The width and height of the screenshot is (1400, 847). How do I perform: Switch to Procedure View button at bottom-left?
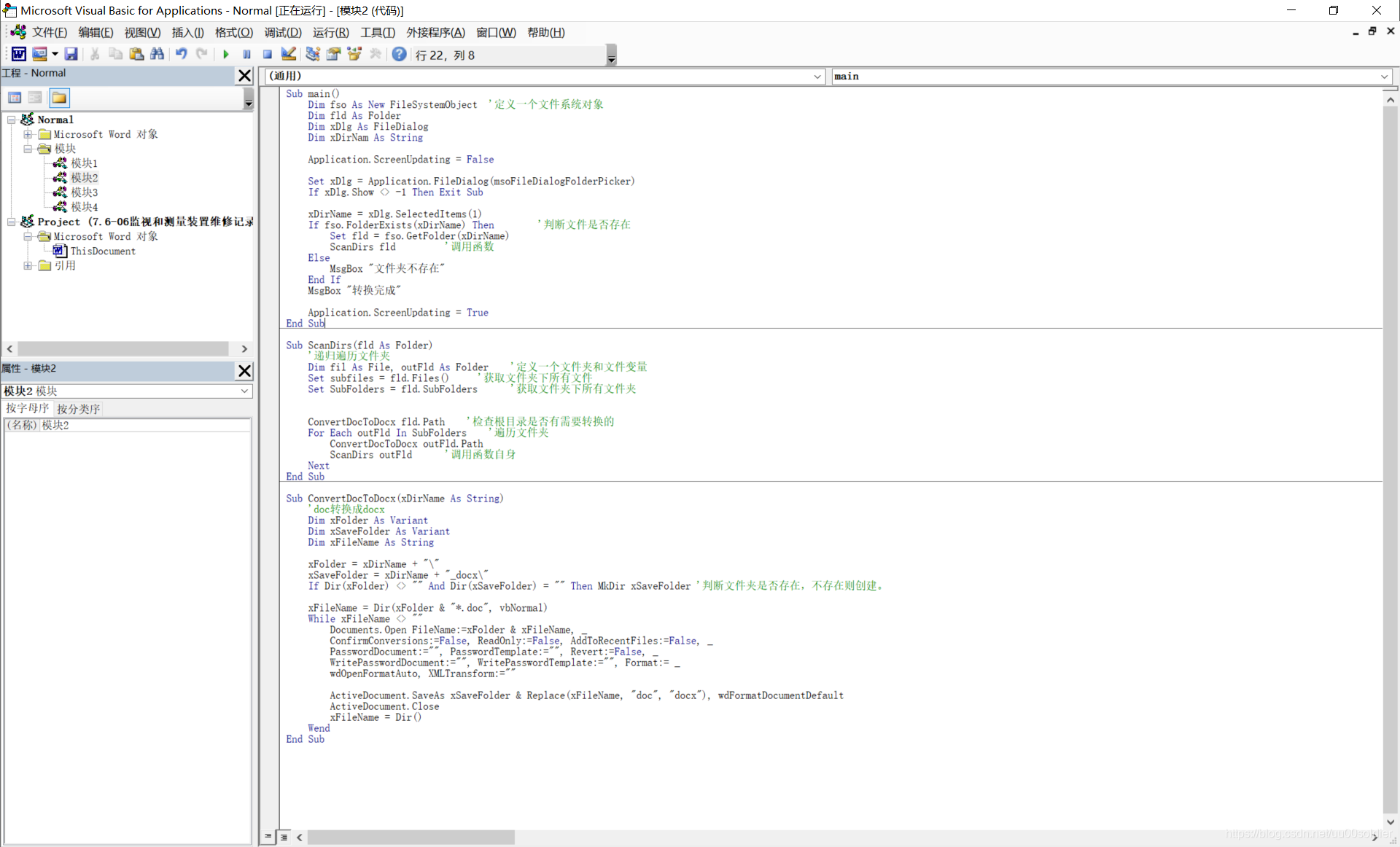[x=268, y=837]
